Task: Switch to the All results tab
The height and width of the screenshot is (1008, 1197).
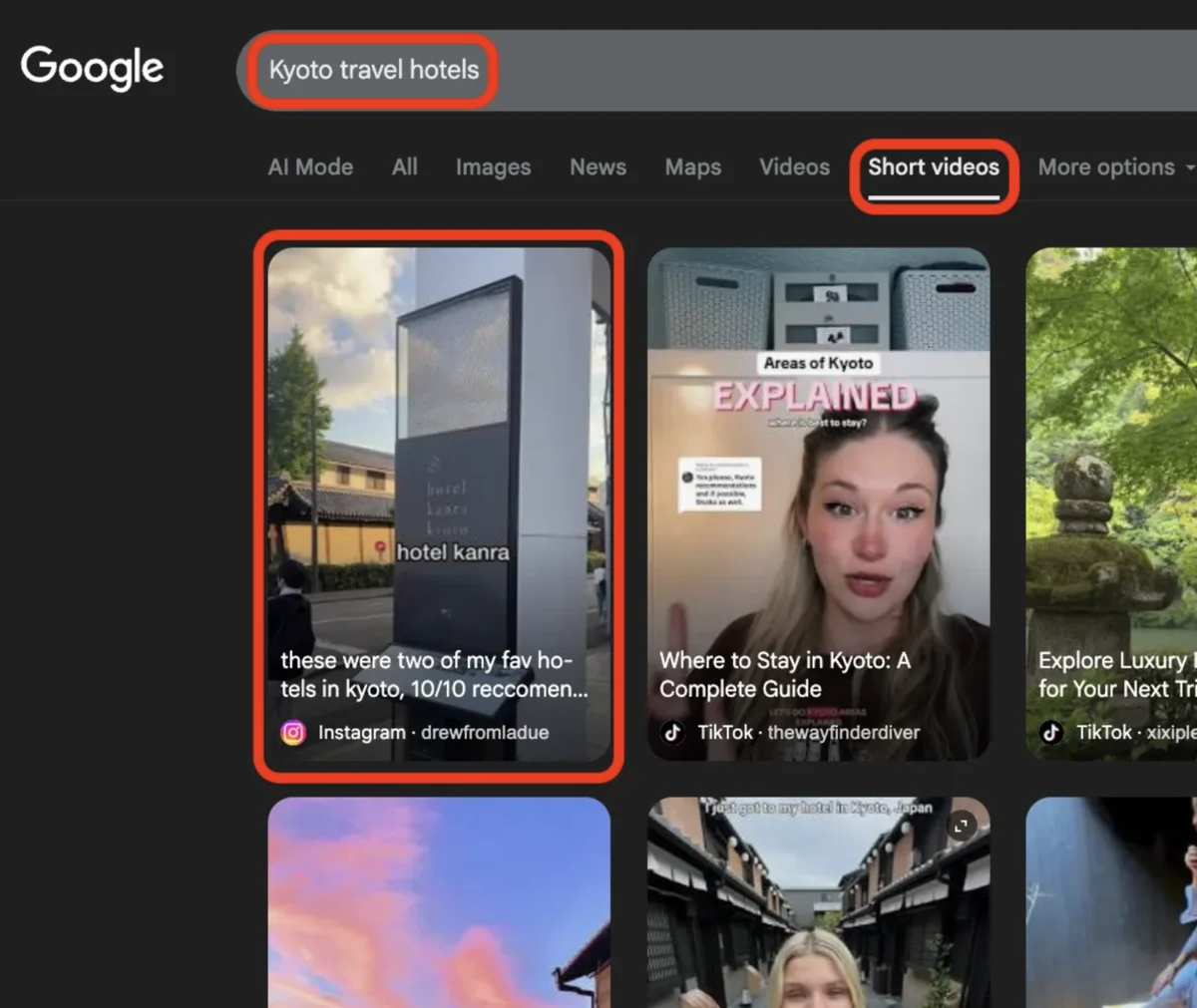Action: click(x=404, y=168)
